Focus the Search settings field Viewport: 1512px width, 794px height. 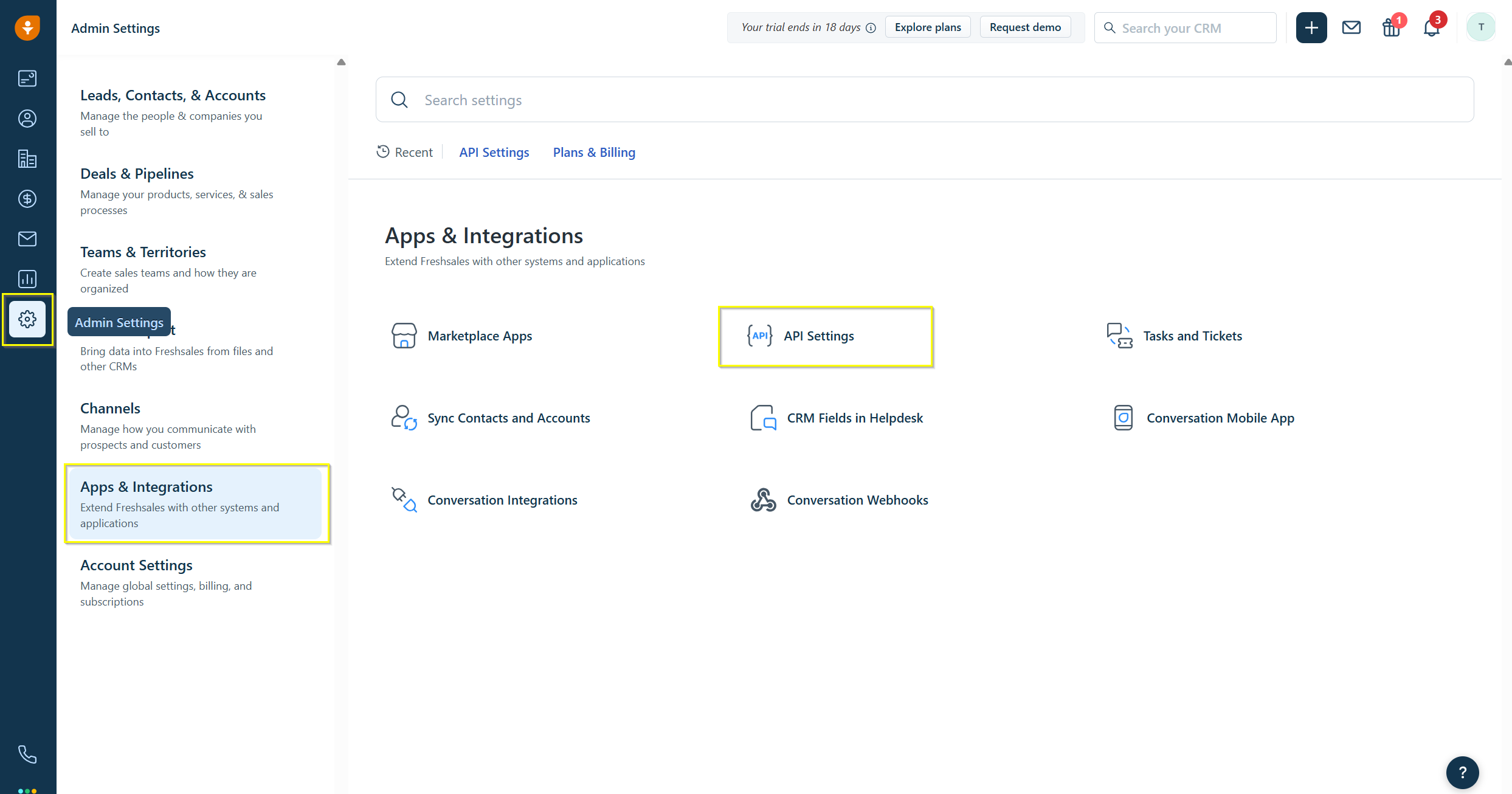[x=925, y=100]
